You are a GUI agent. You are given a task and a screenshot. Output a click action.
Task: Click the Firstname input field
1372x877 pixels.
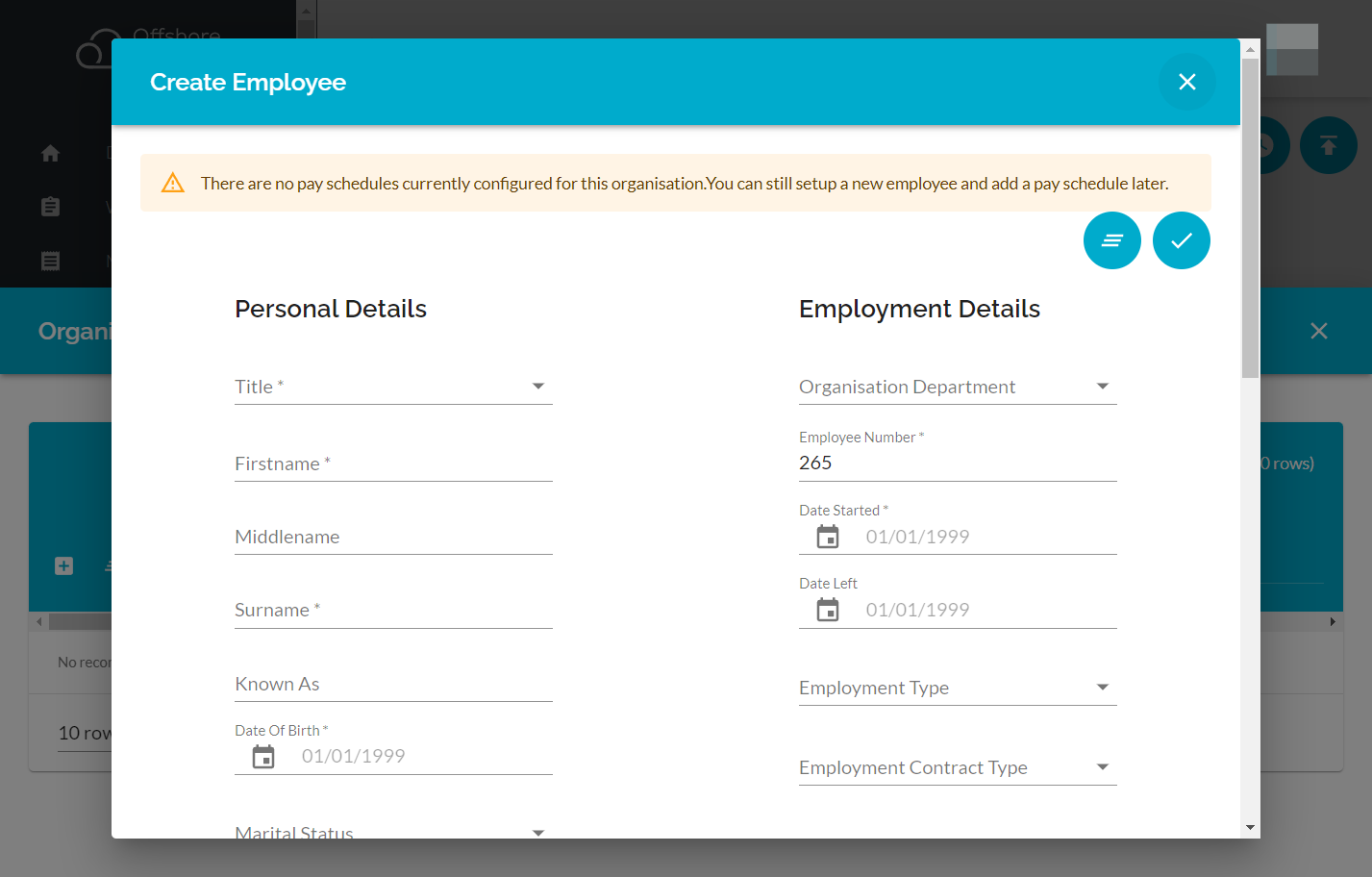pos(393,464)
